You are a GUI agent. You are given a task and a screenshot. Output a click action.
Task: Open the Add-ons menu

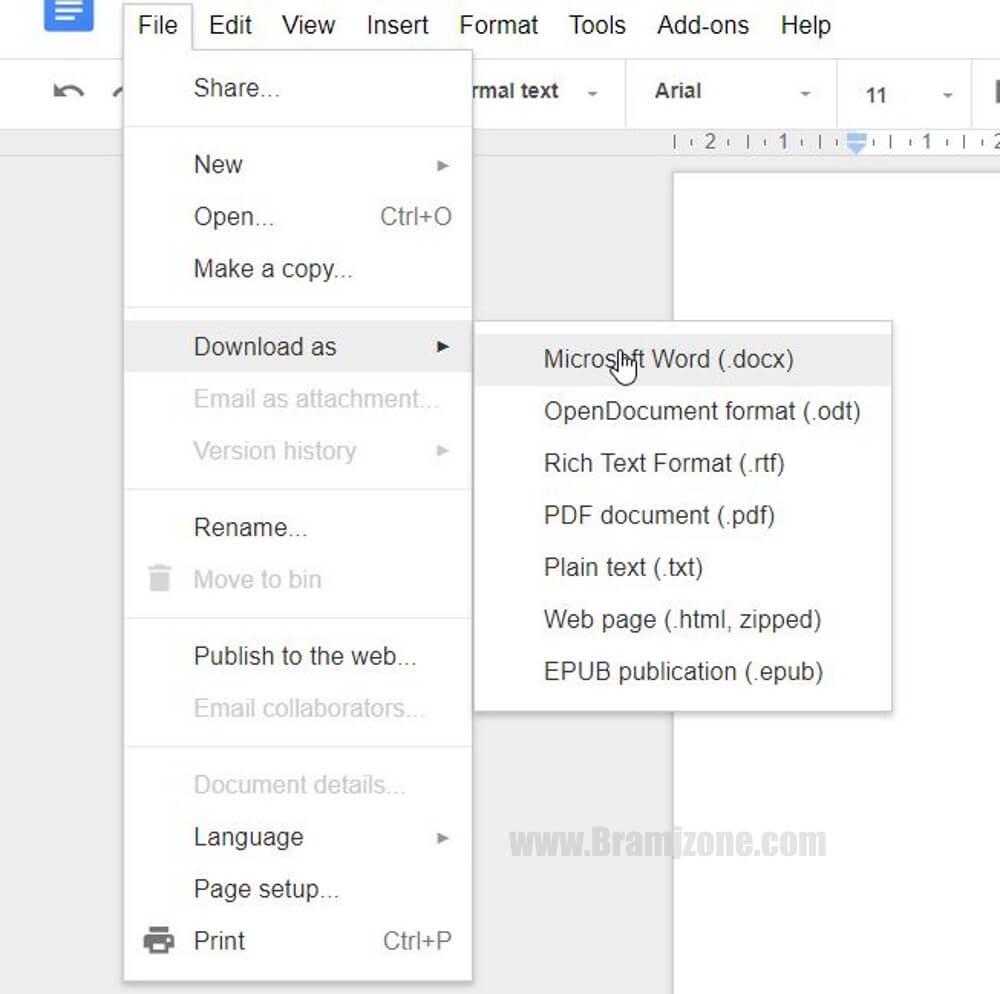pos(703,26)
